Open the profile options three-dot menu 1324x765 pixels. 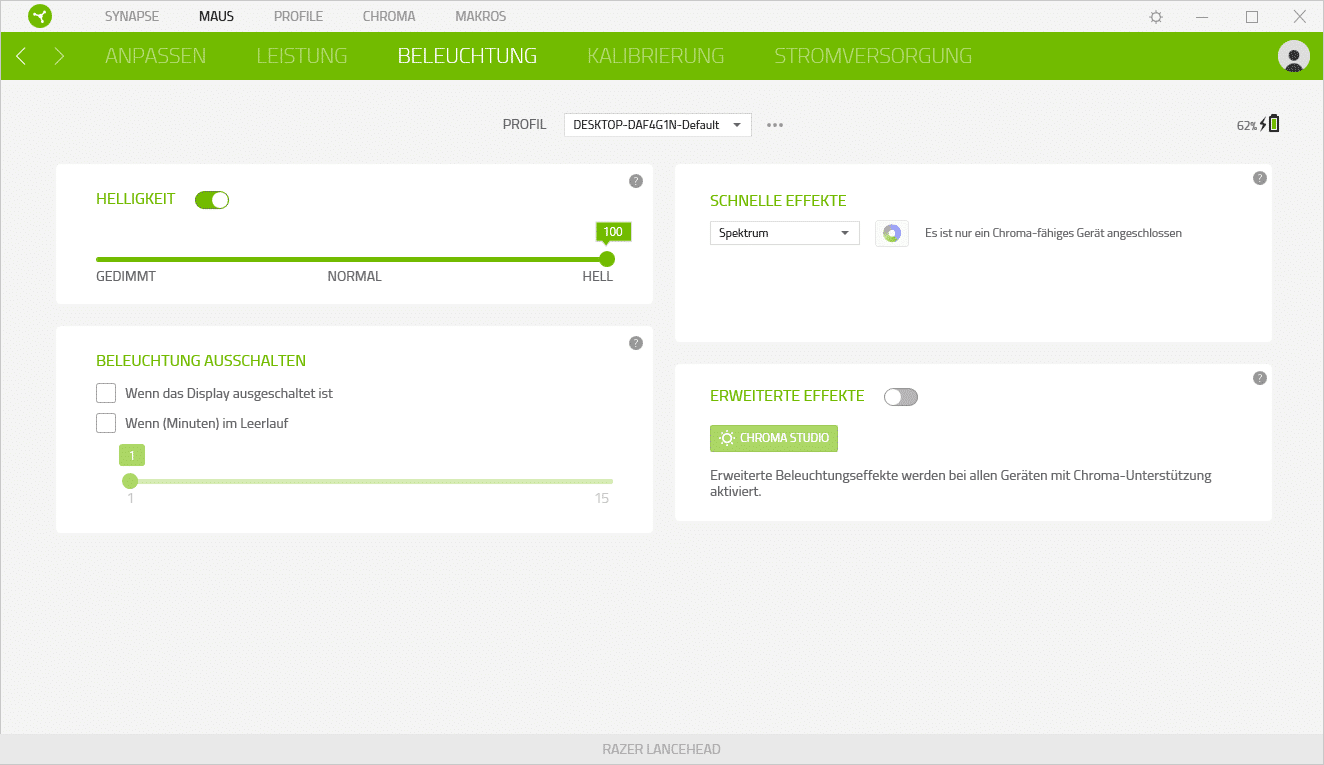point(775,125)
